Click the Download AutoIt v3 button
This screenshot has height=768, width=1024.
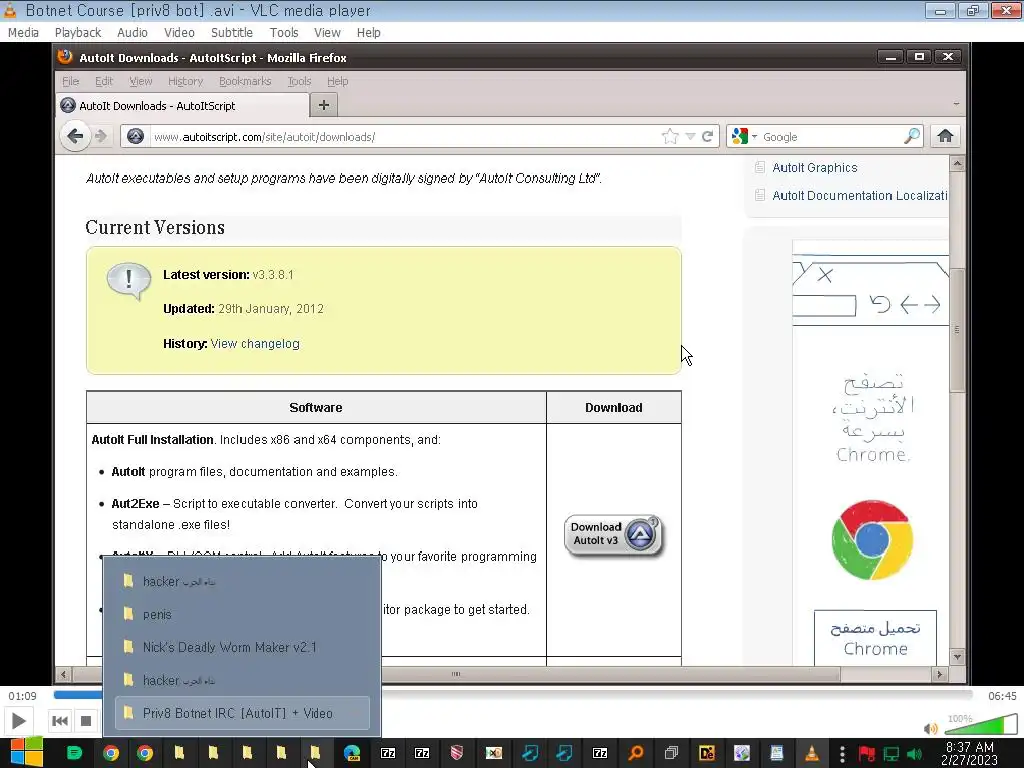(x=614, y=536)
